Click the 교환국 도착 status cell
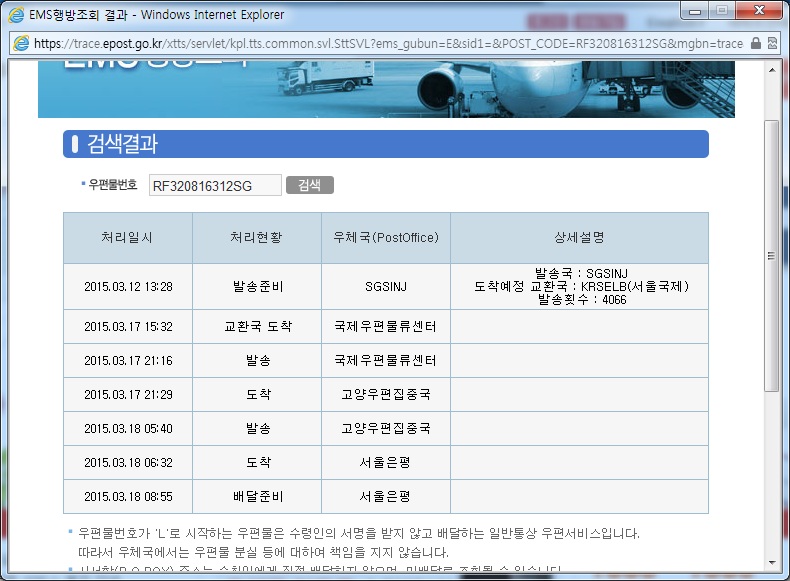The width and height of the screenshot is (790, 581). pos(257,327)
